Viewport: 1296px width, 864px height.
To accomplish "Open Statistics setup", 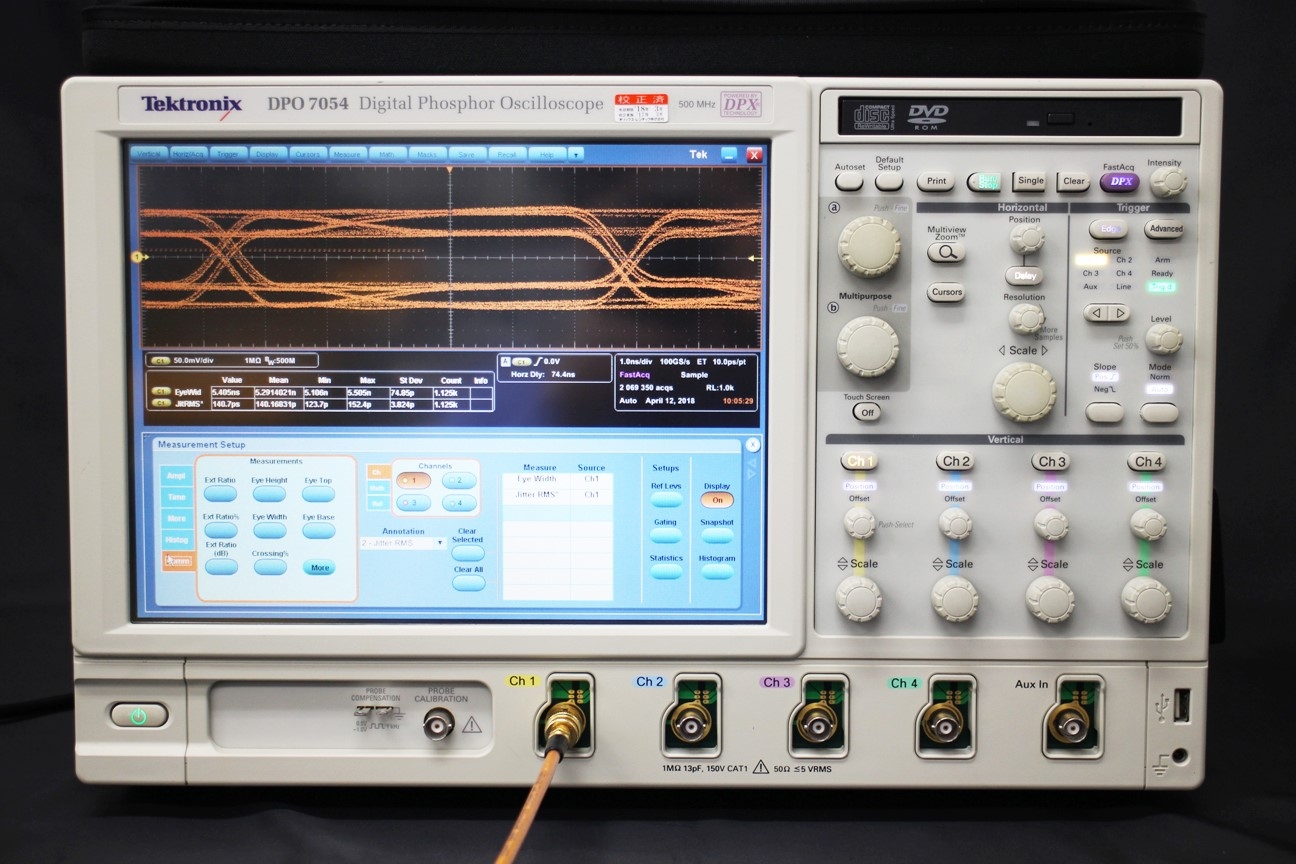I will tap(666, 572).
